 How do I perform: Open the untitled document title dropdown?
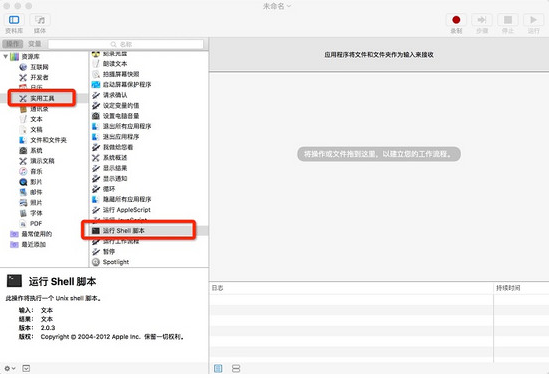coord(277,6)
